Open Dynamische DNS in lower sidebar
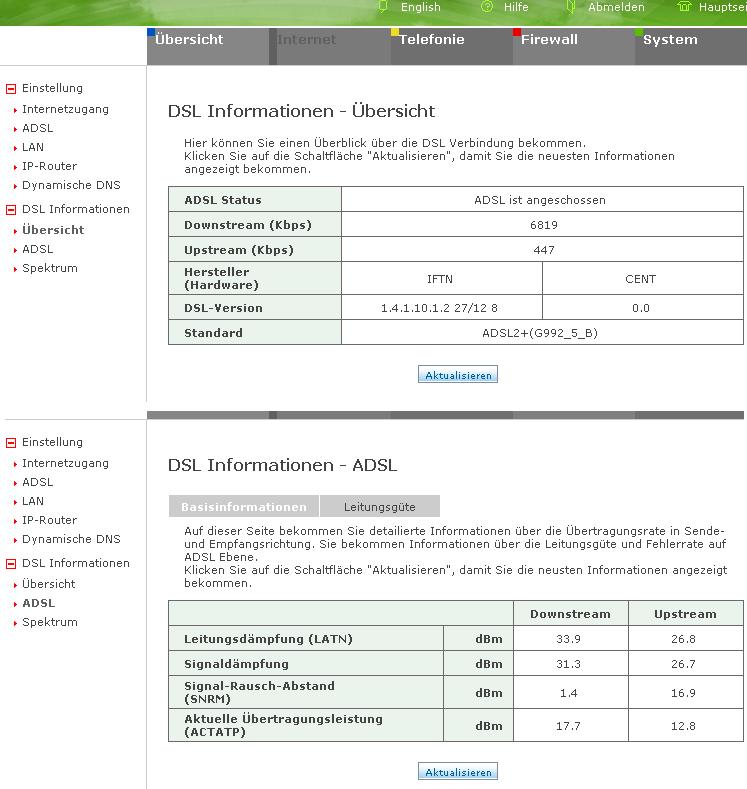The image size is (747, 789). (71, 539)
